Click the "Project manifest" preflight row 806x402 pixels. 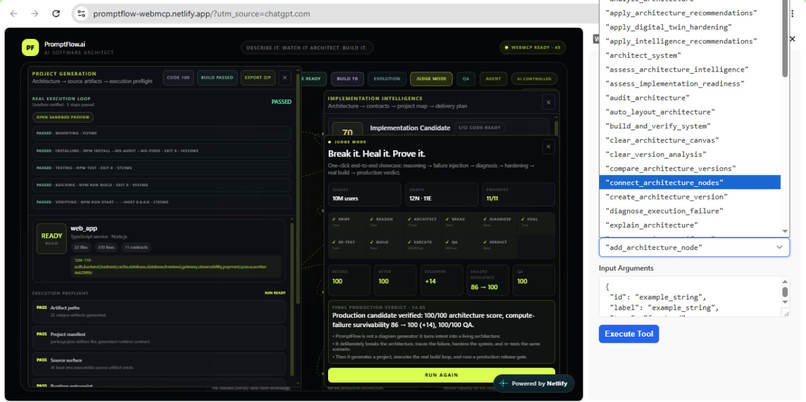pyautogui.click(x=159, y=337)
